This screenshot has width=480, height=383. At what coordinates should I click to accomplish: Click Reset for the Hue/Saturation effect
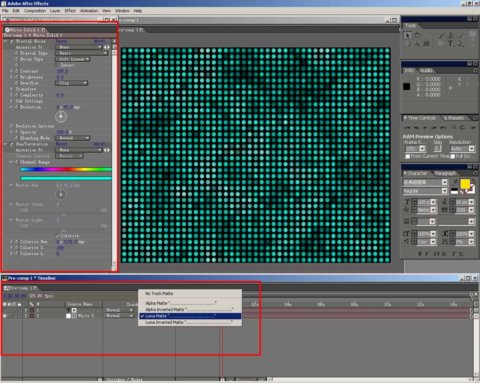61,144
